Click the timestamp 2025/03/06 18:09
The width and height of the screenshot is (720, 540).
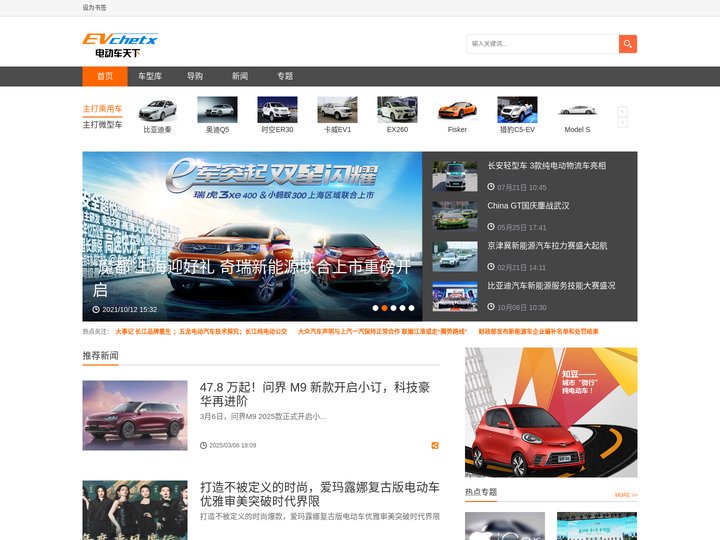233,445
